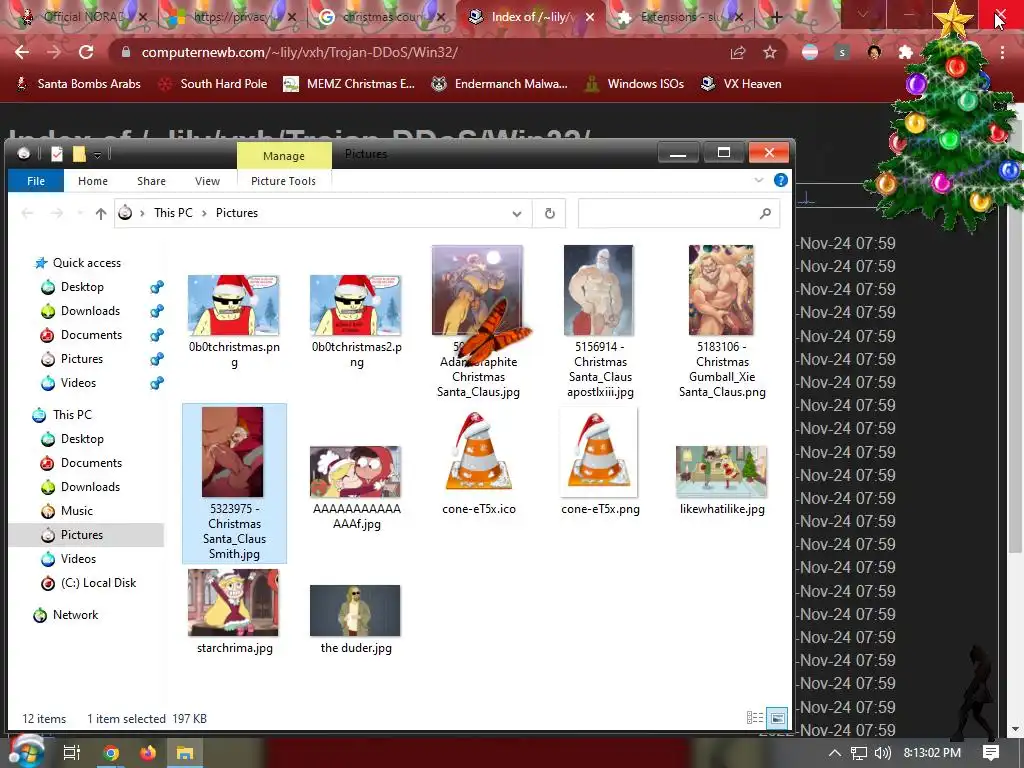This screenshot has height=768, width=1024.
Task: Open the notification center icon
Action: click(991, 753)
